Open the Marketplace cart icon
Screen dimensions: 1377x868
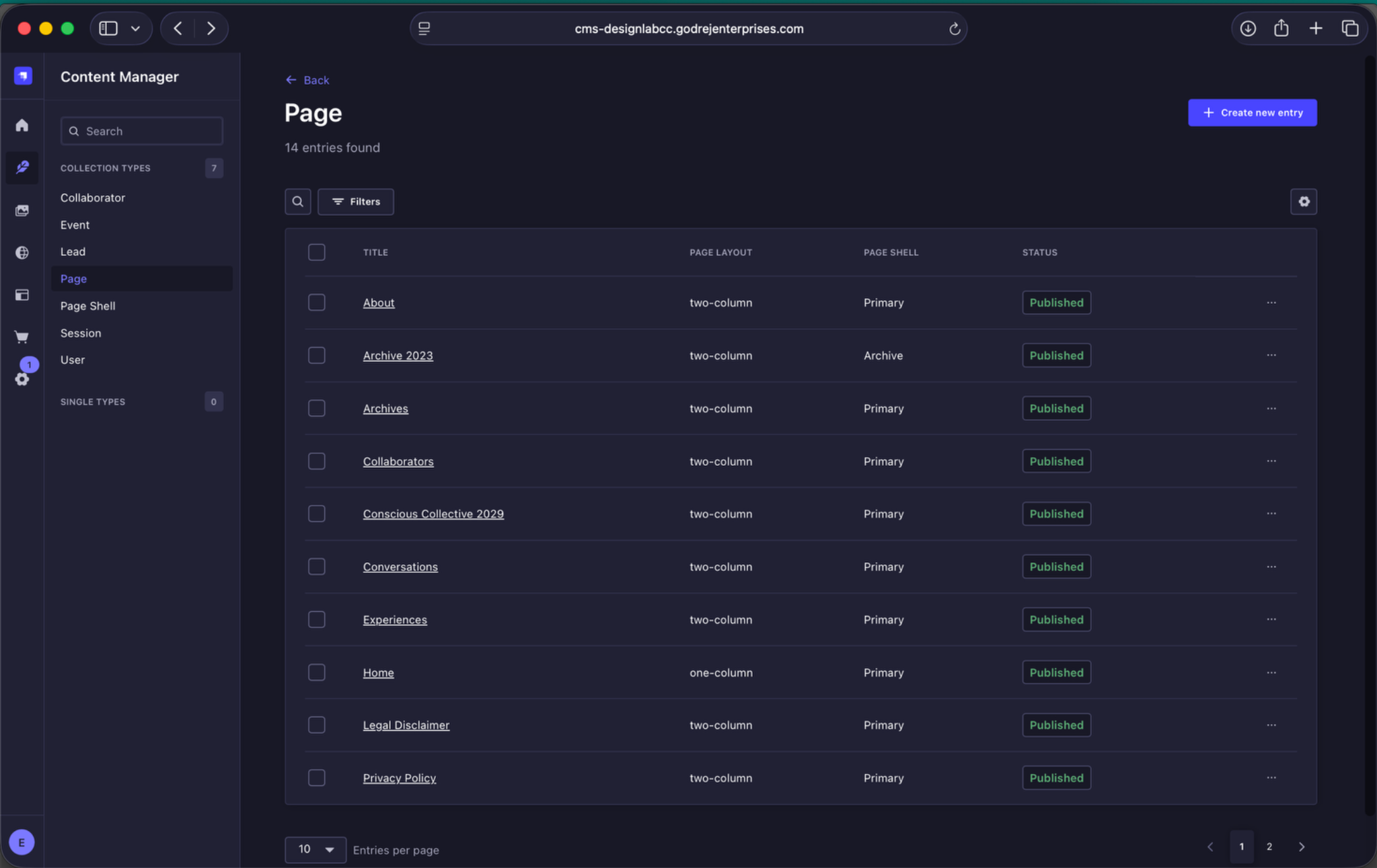(x=22, y=337)
